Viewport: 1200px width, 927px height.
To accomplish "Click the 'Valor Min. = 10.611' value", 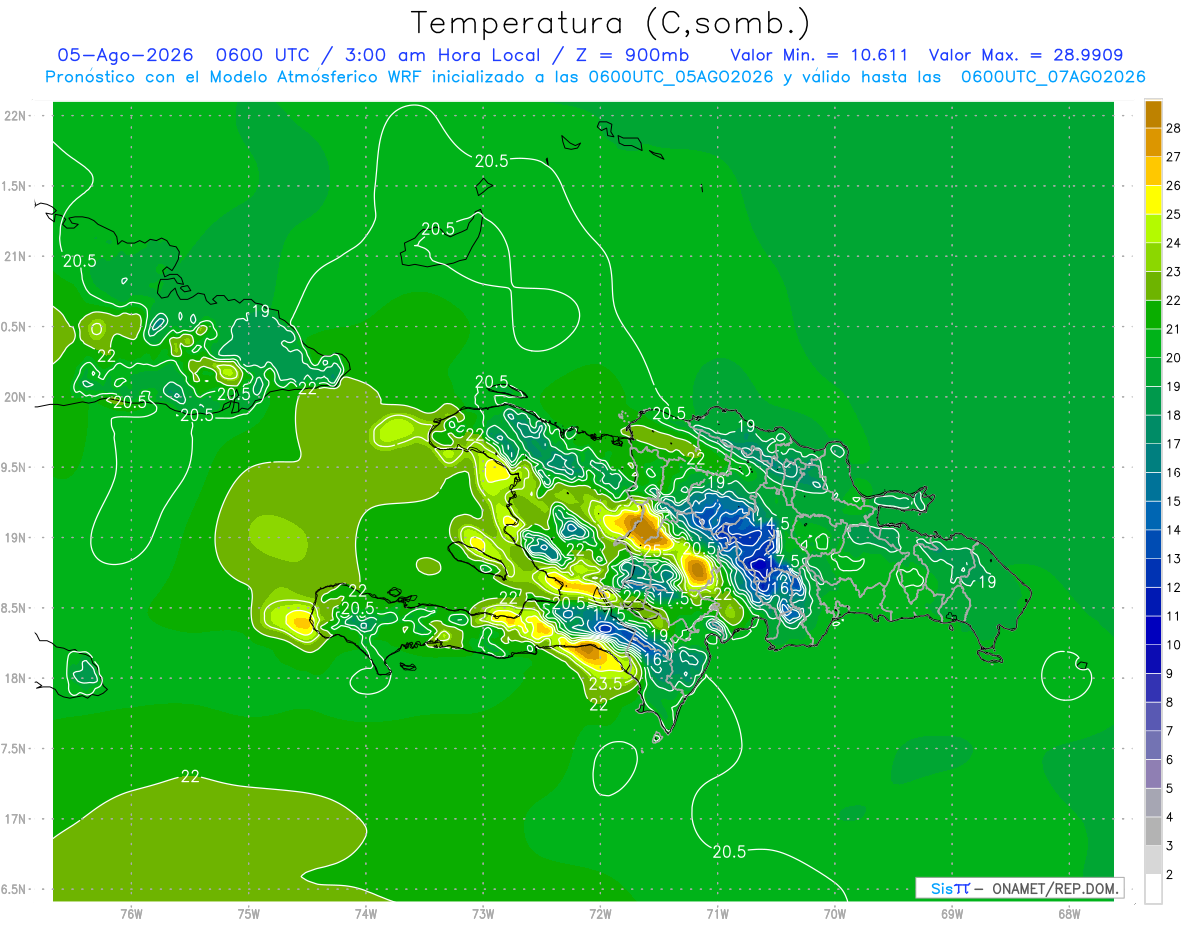I will pyautogui.click(x=819, y=55).
